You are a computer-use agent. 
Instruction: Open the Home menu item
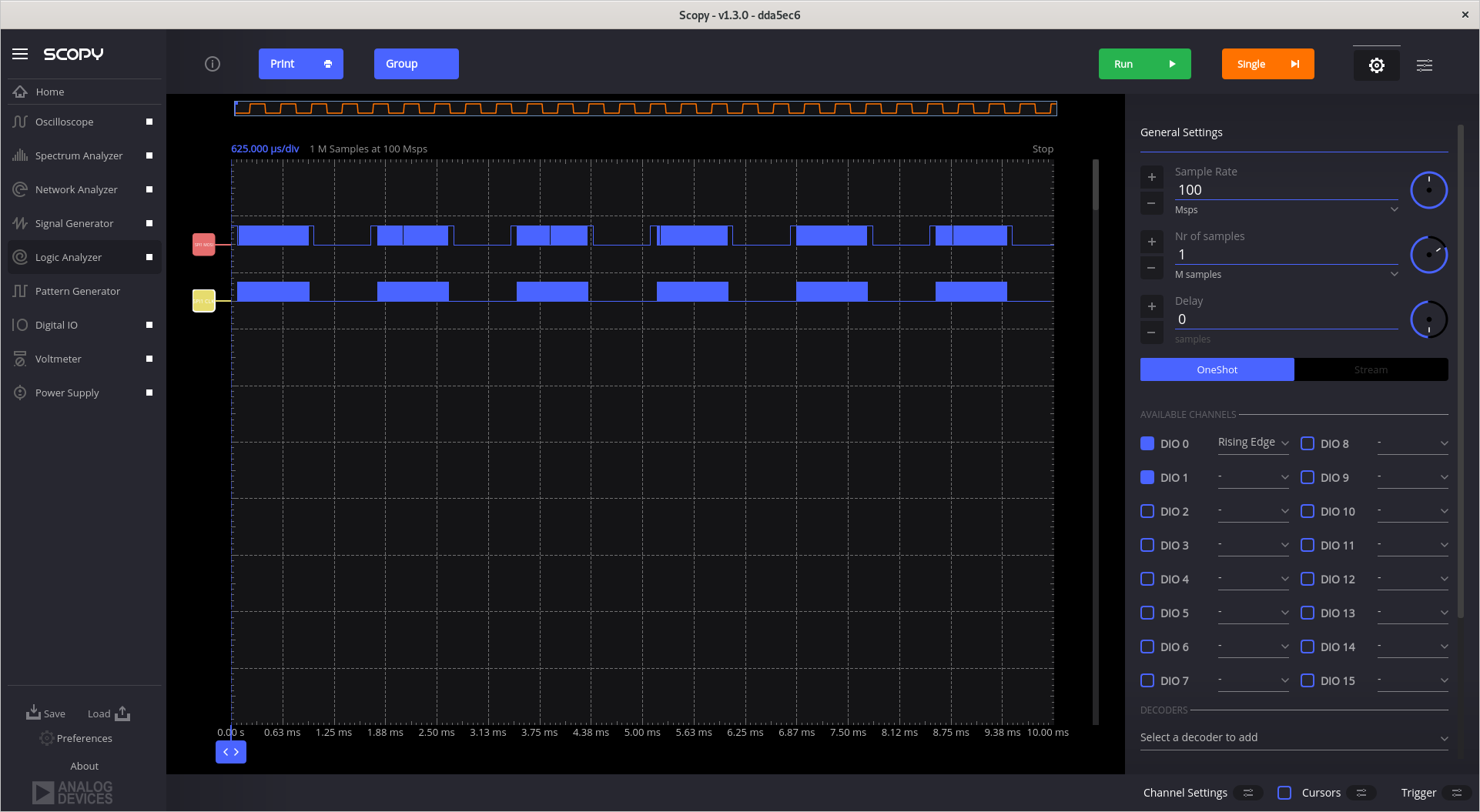85,92
